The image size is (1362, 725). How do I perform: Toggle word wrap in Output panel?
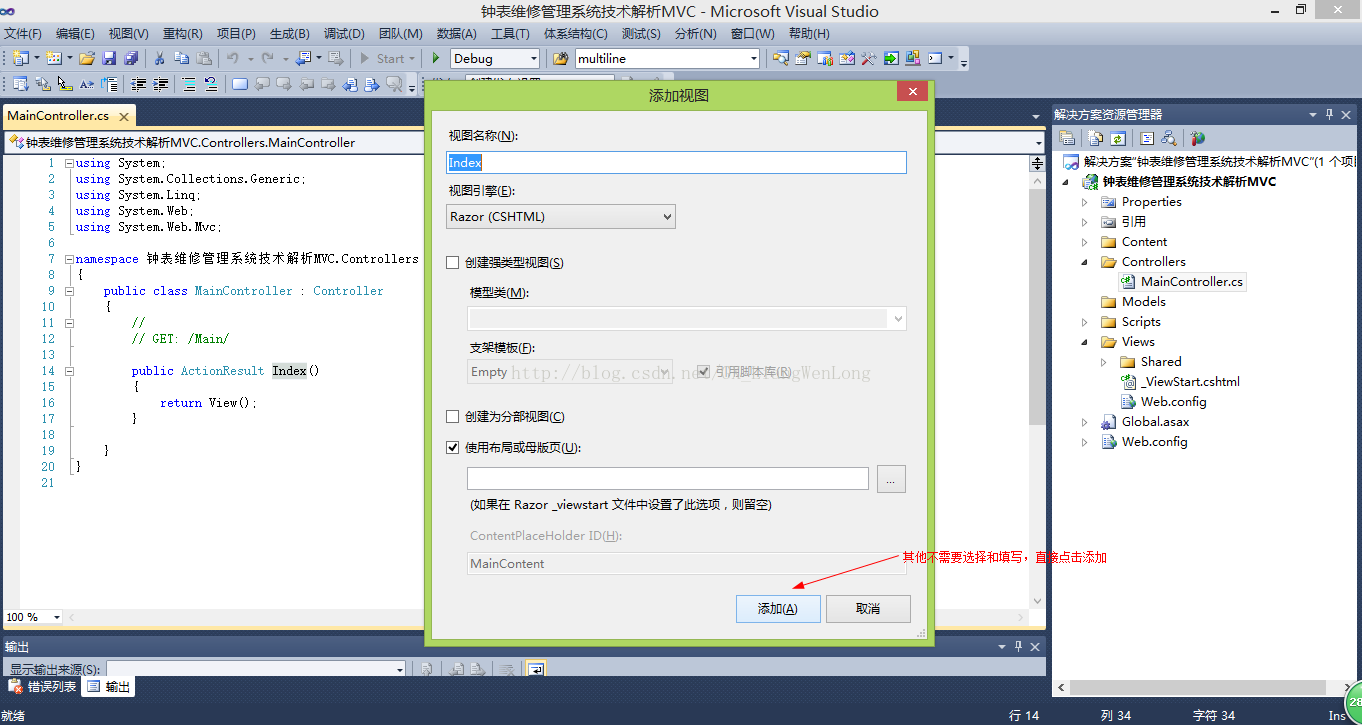[536, 669]
